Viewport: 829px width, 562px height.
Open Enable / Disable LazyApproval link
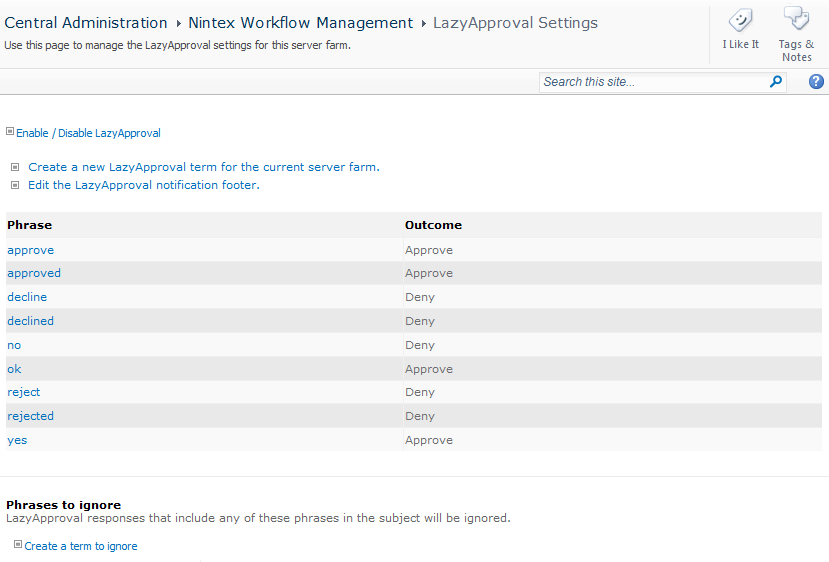(x=88, y=133)
